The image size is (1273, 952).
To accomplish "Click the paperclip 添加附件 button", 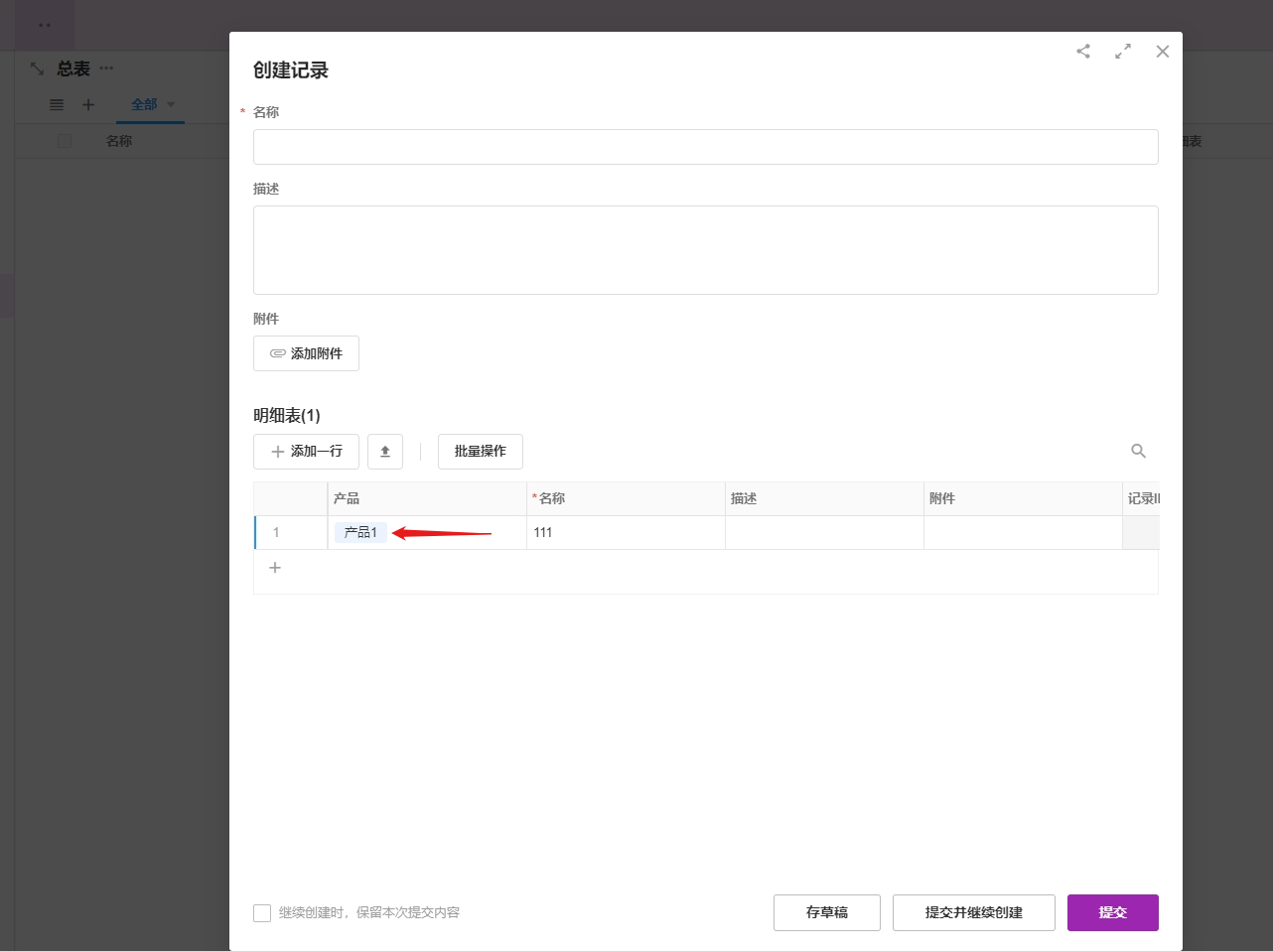I will coord(306,353).
